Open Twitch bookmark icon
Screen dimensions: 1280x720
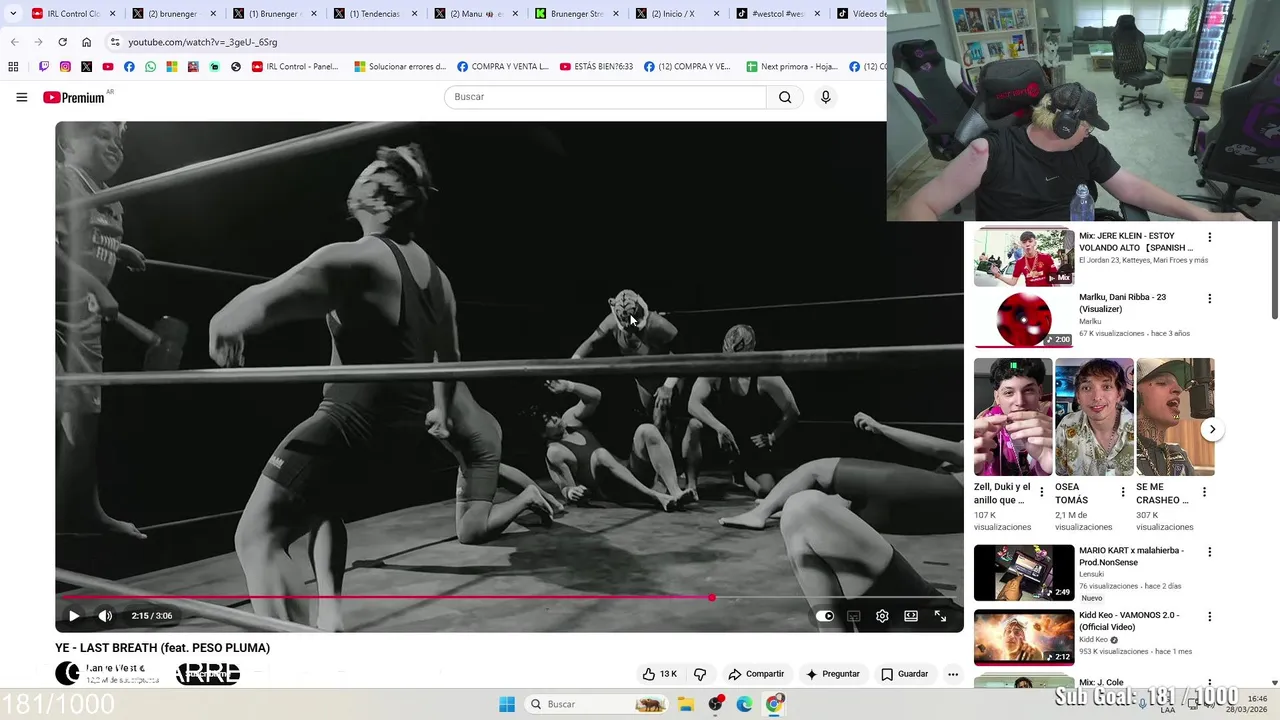point(44,67)
